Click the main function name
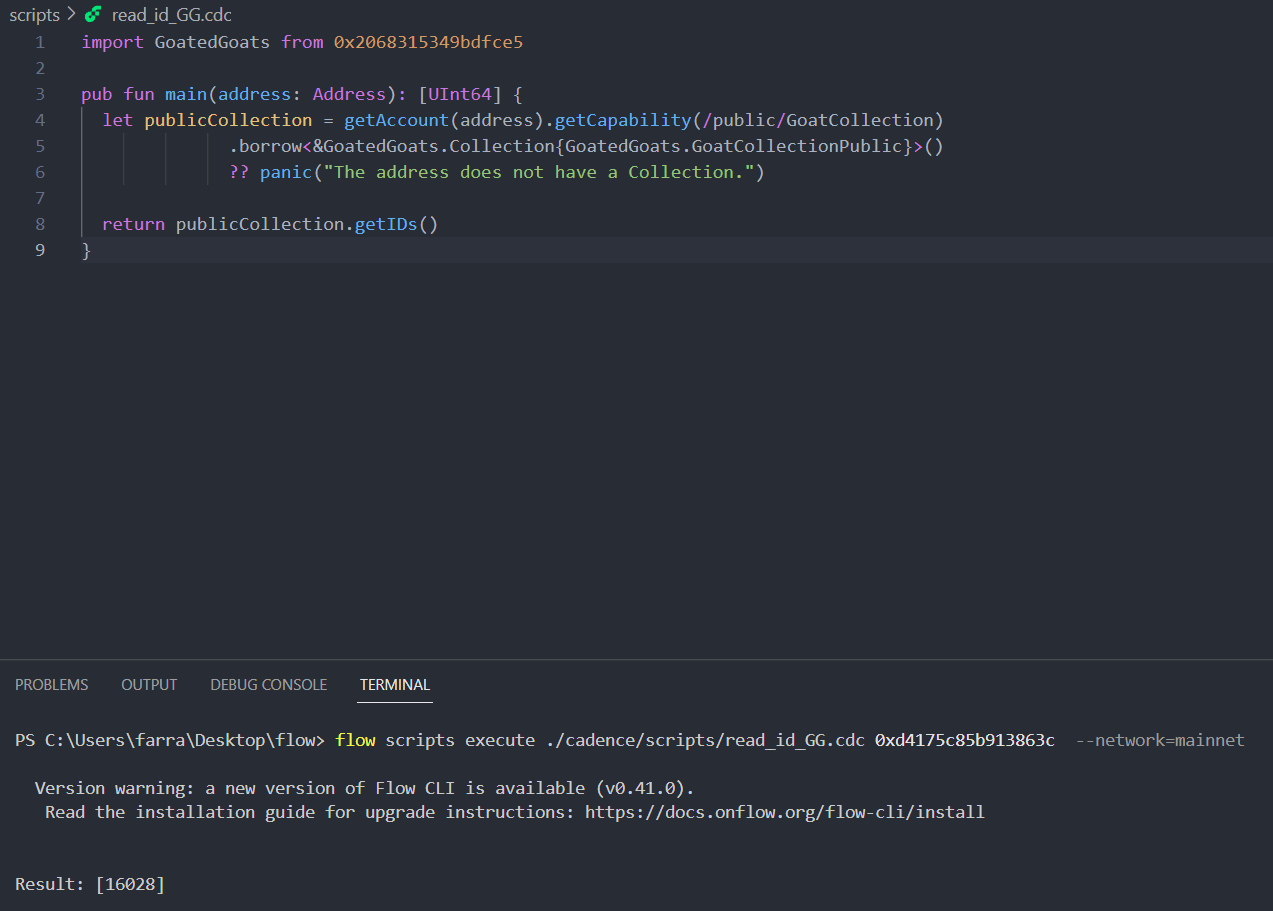 click(186, 94)
